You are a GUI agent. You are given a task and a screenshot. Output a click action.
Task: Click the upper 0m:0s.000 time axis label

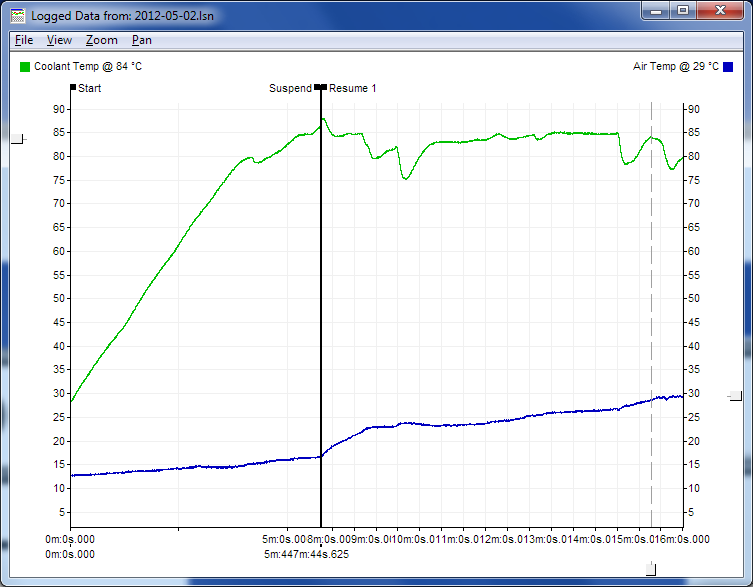click(x=70, y=539)
